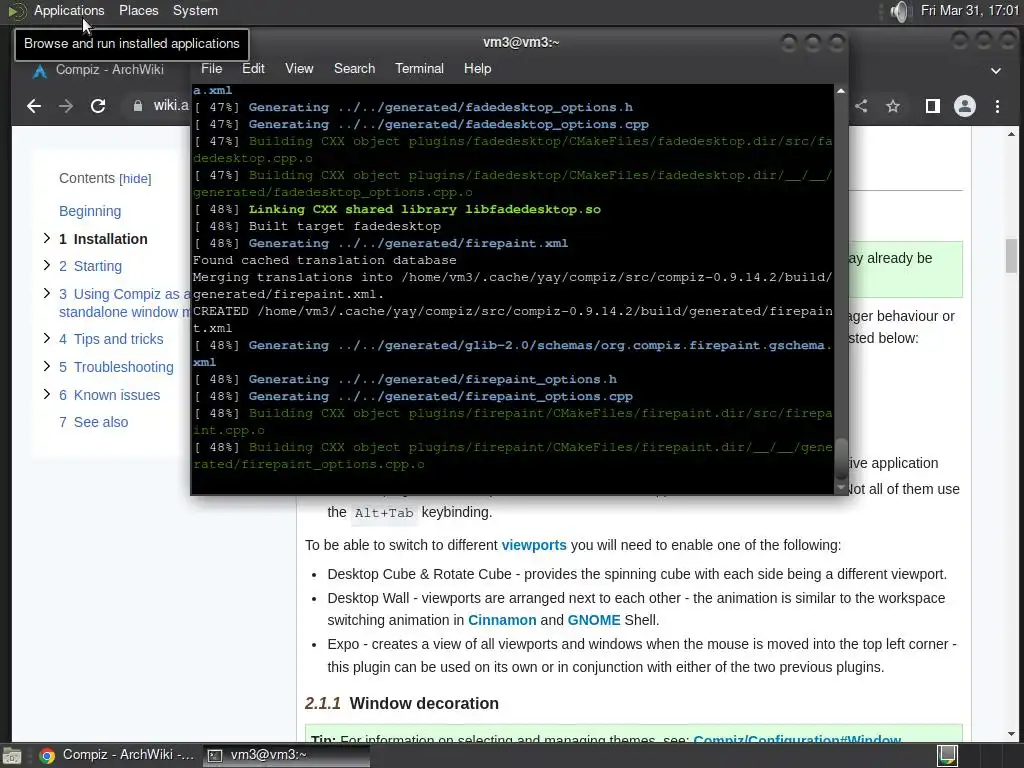Click the 'Built target fadedesktop' line
The image size is (1024, 768).
click(317, 227)
